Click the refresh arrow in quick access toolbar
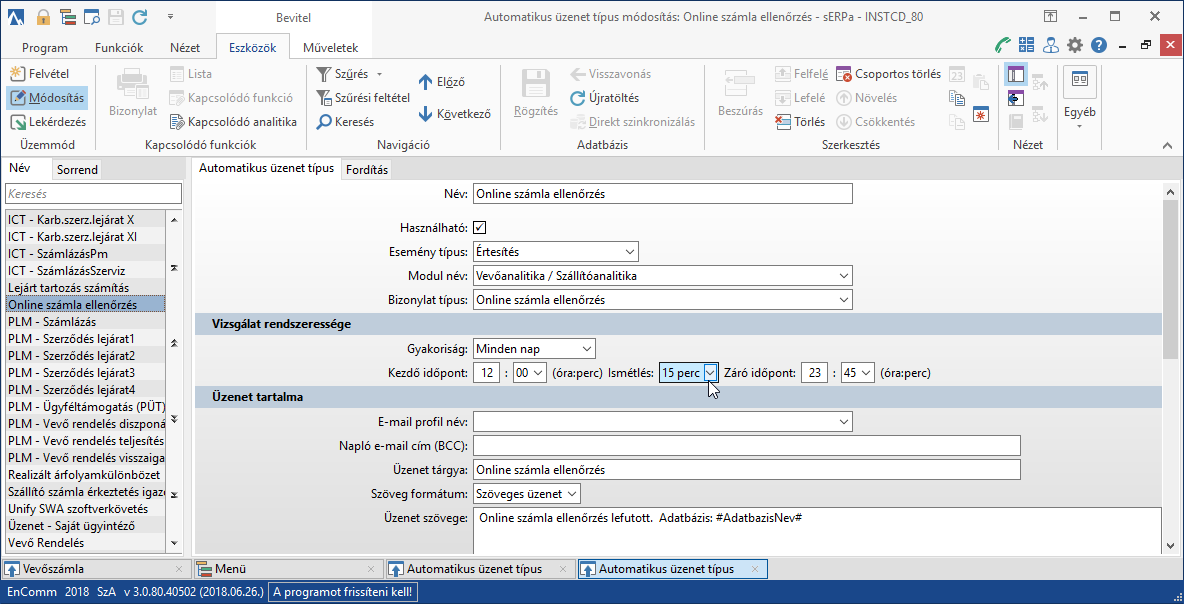This screenshot has height=604, width=1184. tap(140, 16)
